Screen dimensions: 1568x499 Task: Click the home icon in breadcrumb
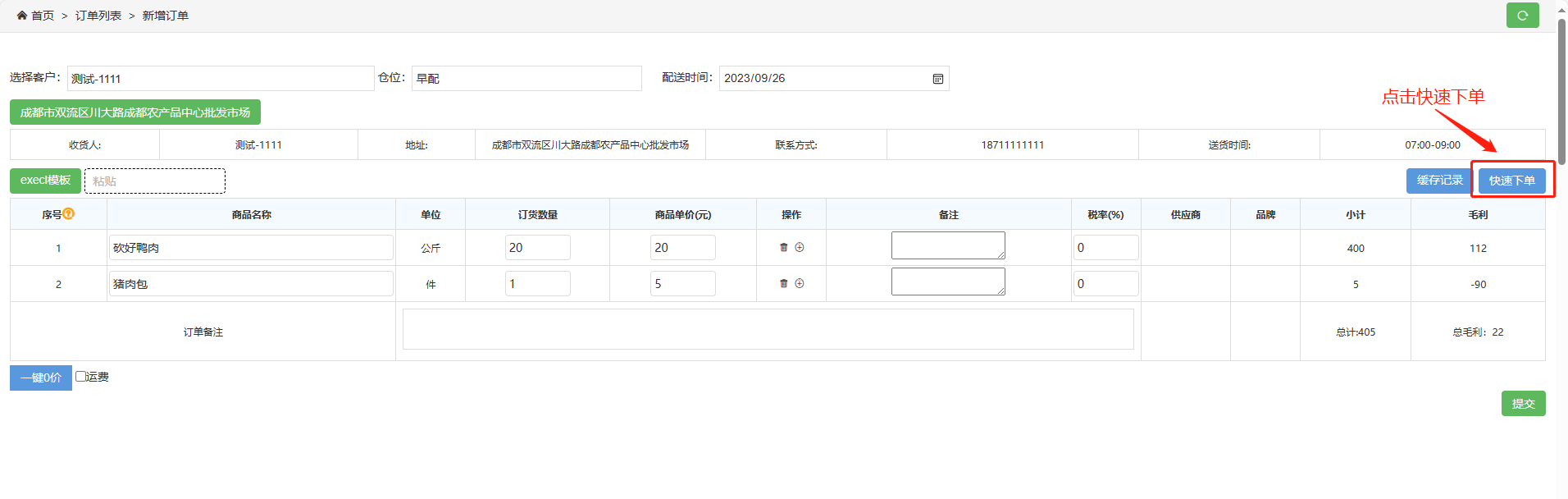[x=22, y=16]
